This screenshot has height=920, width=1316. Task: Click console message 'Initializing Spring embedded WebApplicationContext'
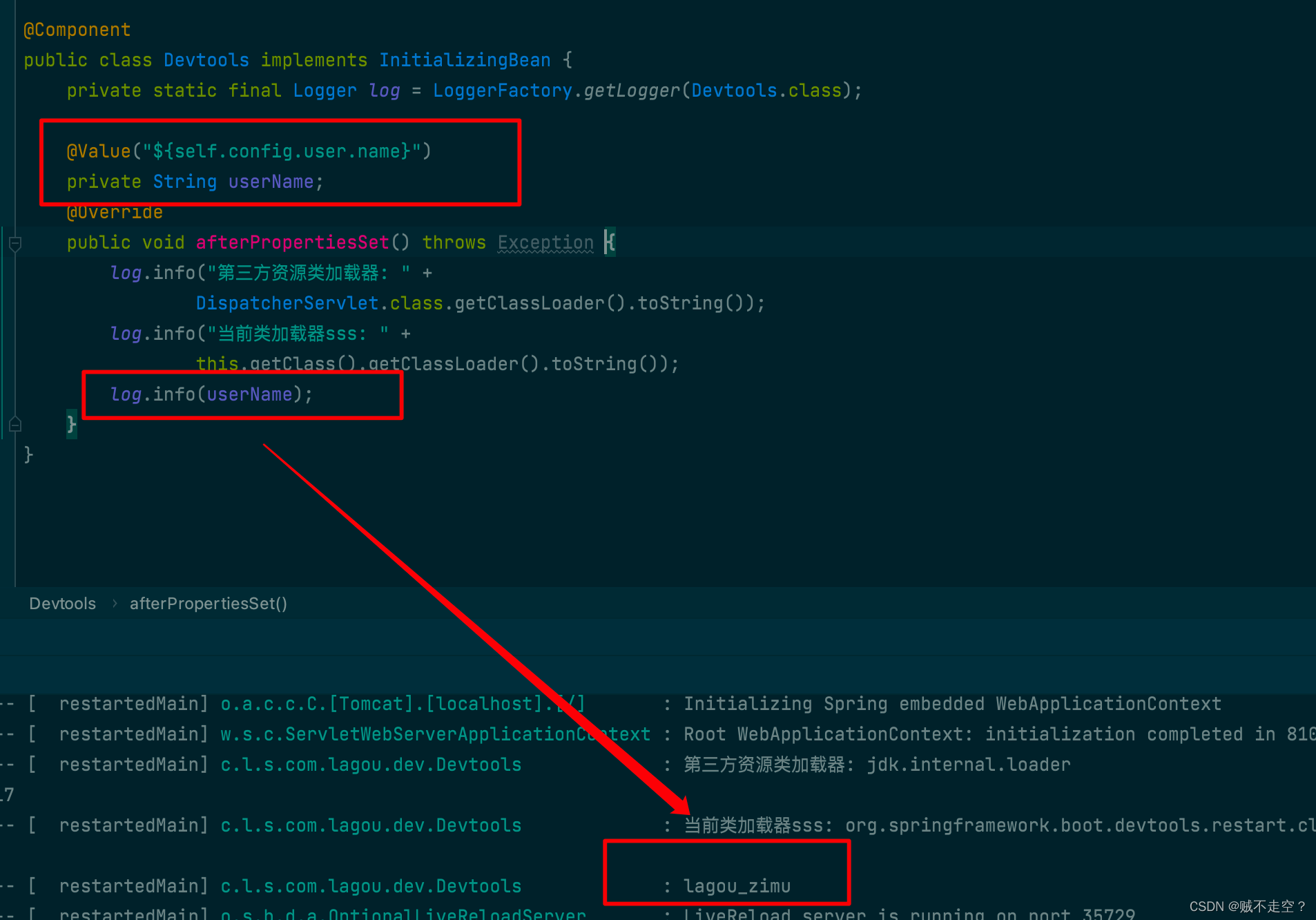coord(952,704)
